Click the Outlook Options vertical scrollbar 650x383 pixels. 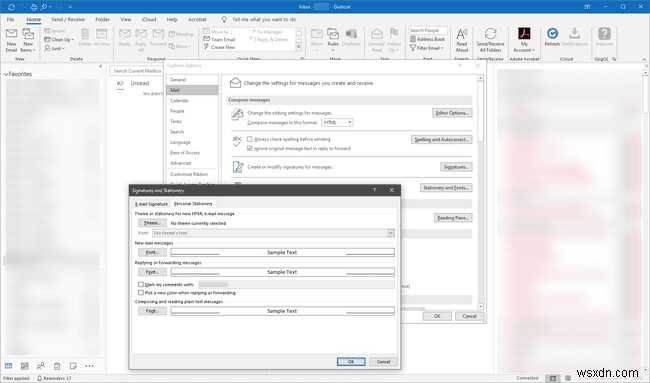pos(480,192)
